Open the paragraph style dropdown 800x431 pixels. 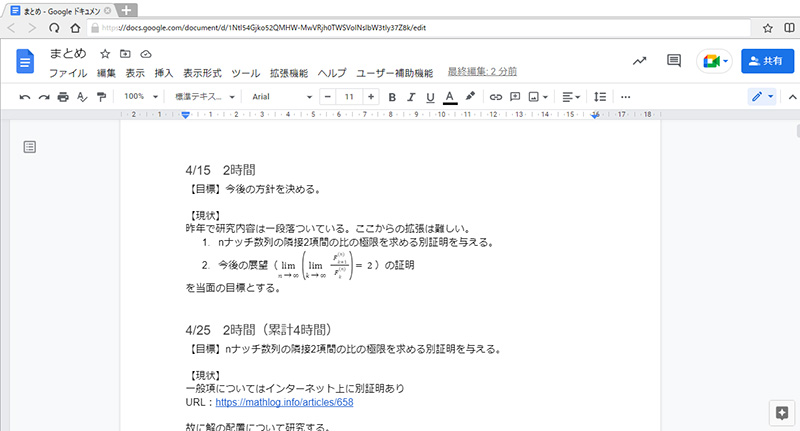205,97
